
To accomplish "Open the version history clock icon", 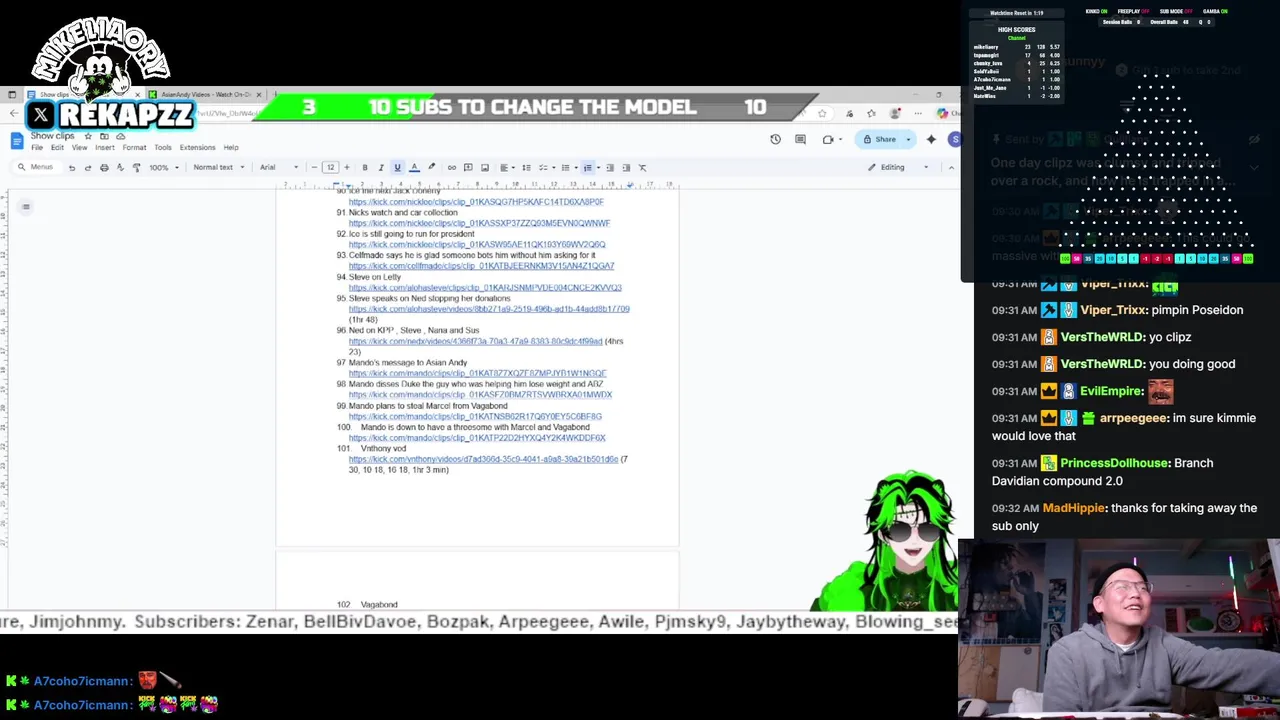I will pyautogui.click(x=775, y=140).
